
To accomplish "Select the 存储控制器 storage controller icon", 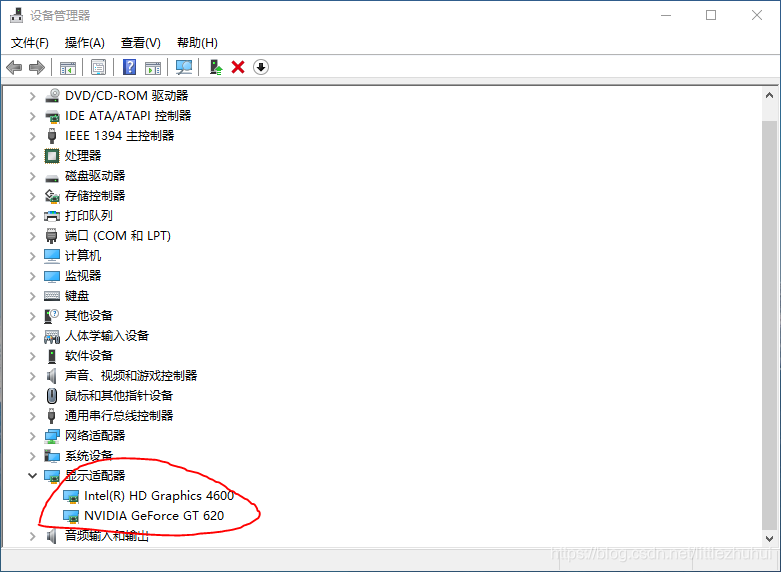I will pyautogui.click(x=52, y=196).
